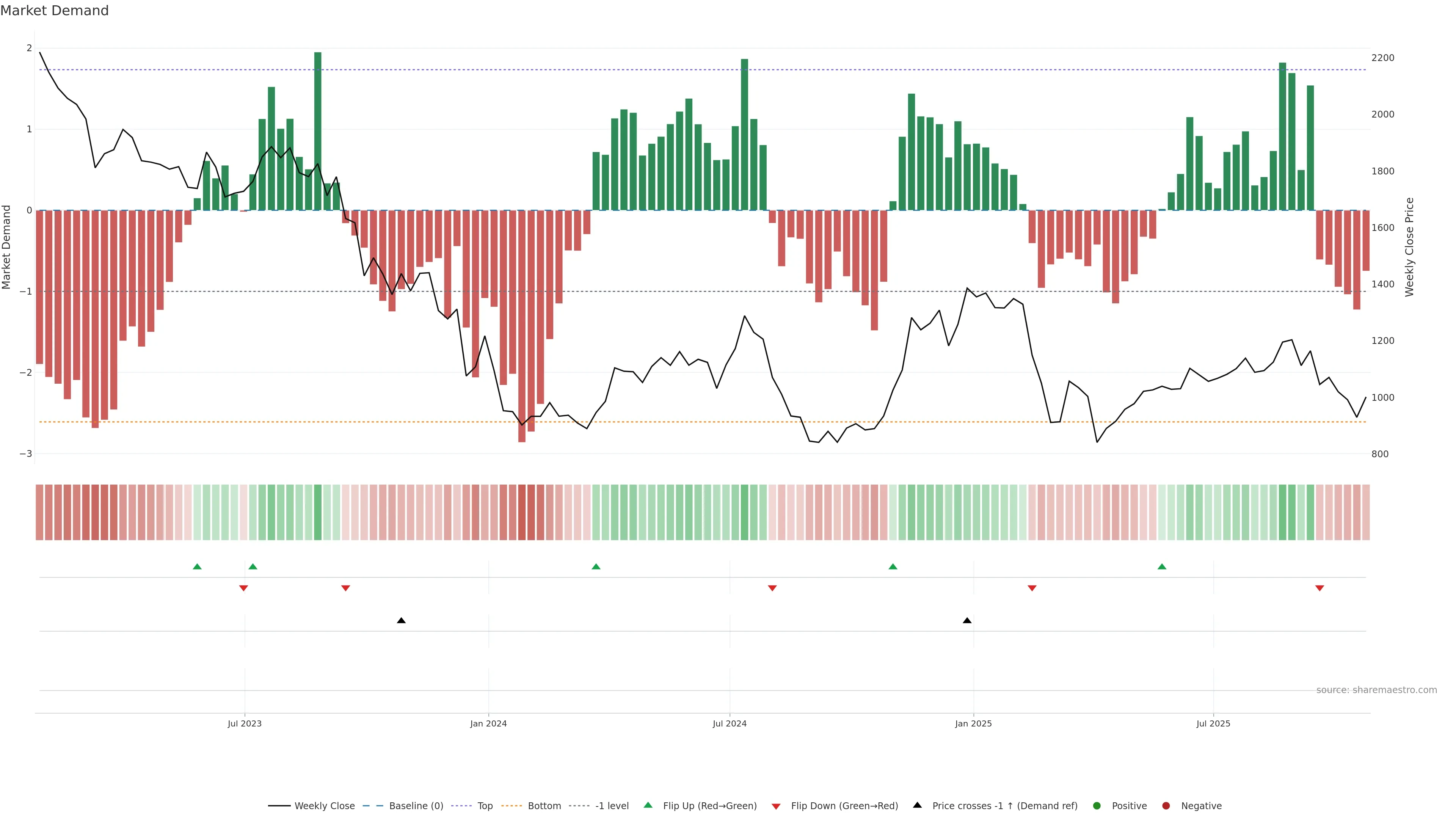Click Flip Up (Red→Green) legend triangle

[648, 805]
